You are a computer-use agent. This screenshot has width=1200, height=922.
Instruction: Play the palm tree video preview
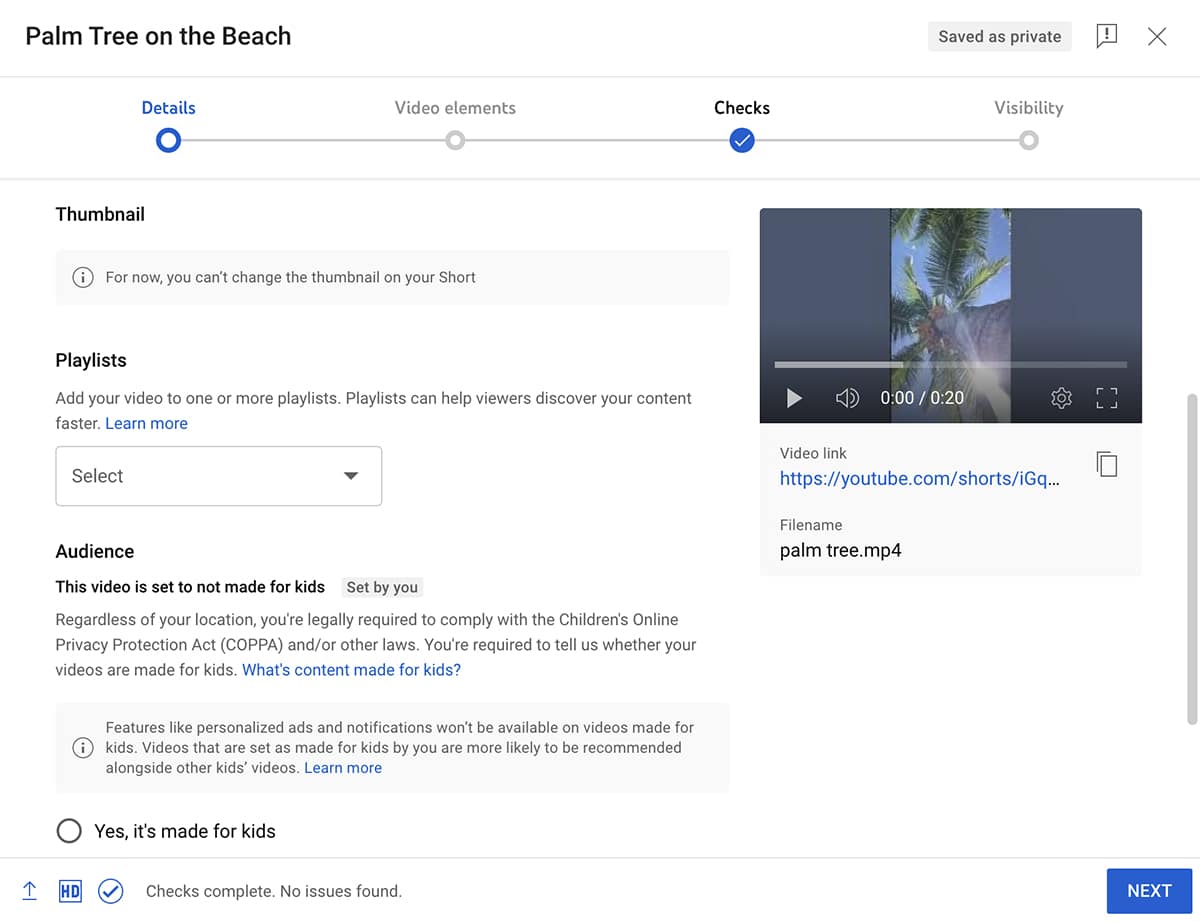pos(794,397)
